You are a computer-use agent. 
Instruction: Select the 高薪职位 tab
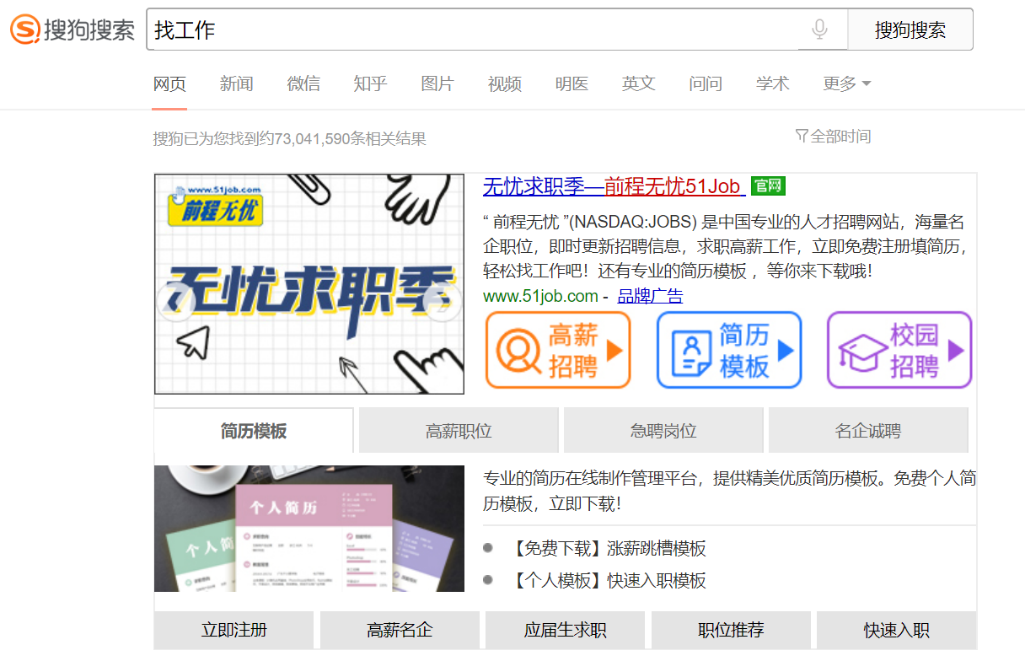[458, 431]
